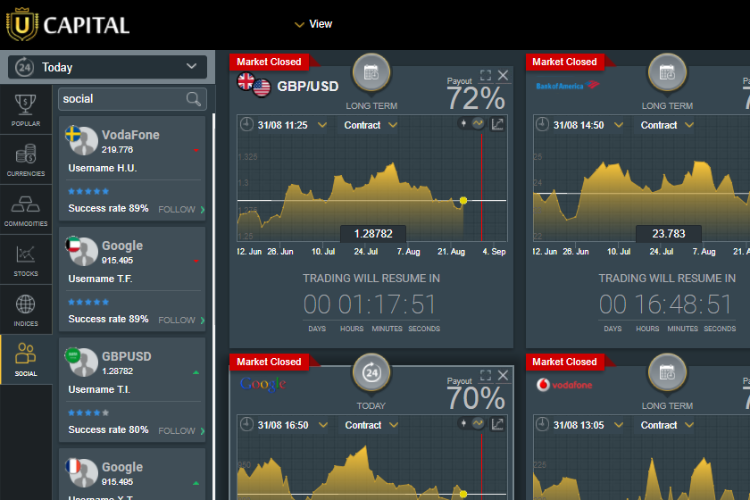This screenshot has height=500, width=750.
Task: Click VodaFone trader avatar with Swedish flag
Action: click(81, 140)
